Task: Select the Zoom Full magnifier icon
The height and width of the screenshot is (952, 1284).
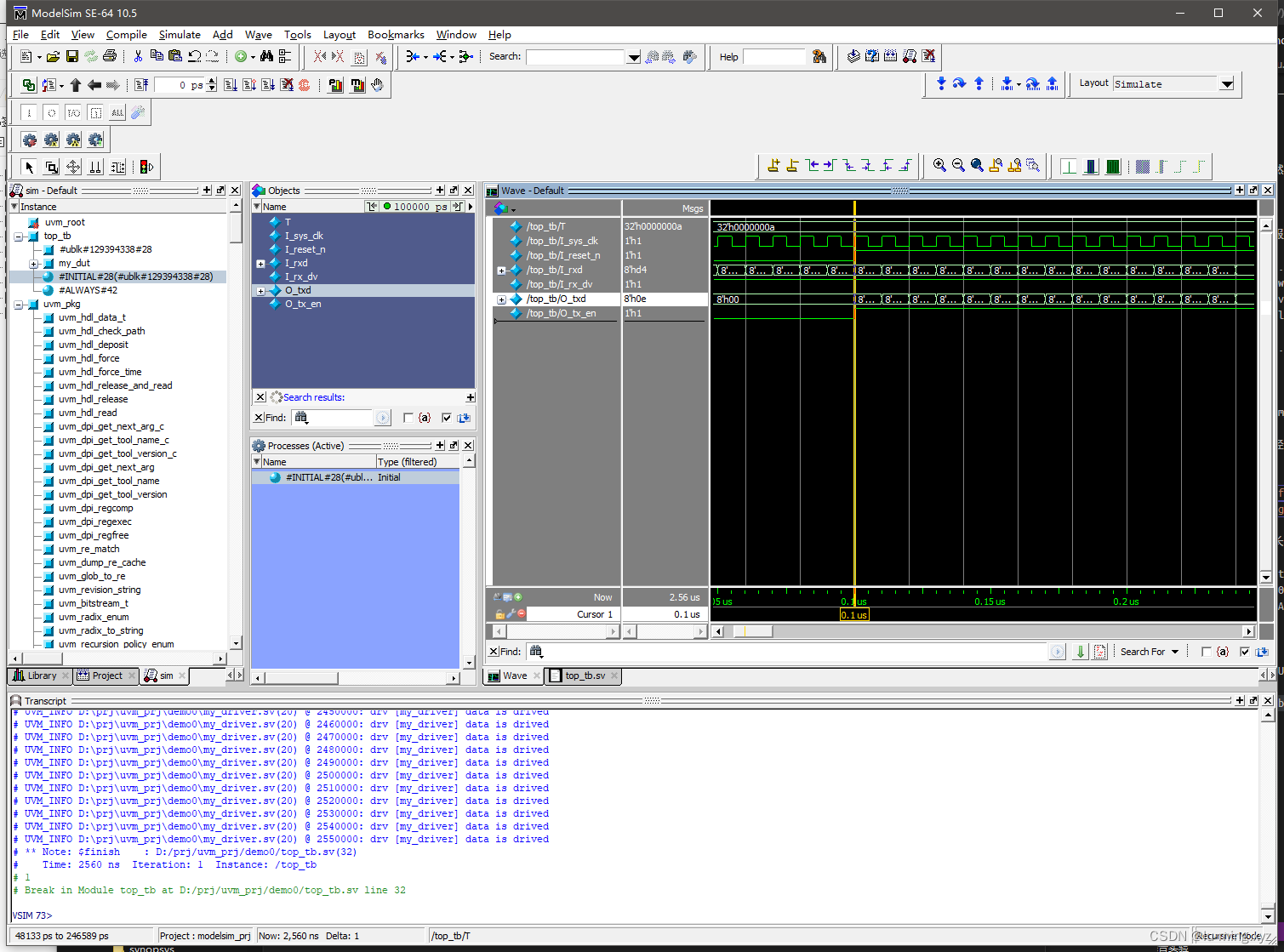Action: pyautogui.click(x=976, y=167)
